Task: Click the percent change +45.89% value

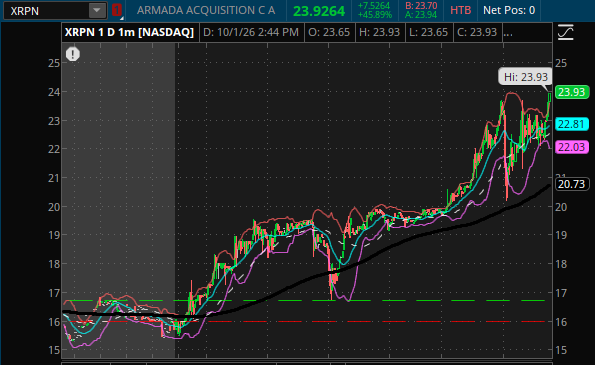Action: (x=375, y=15)
